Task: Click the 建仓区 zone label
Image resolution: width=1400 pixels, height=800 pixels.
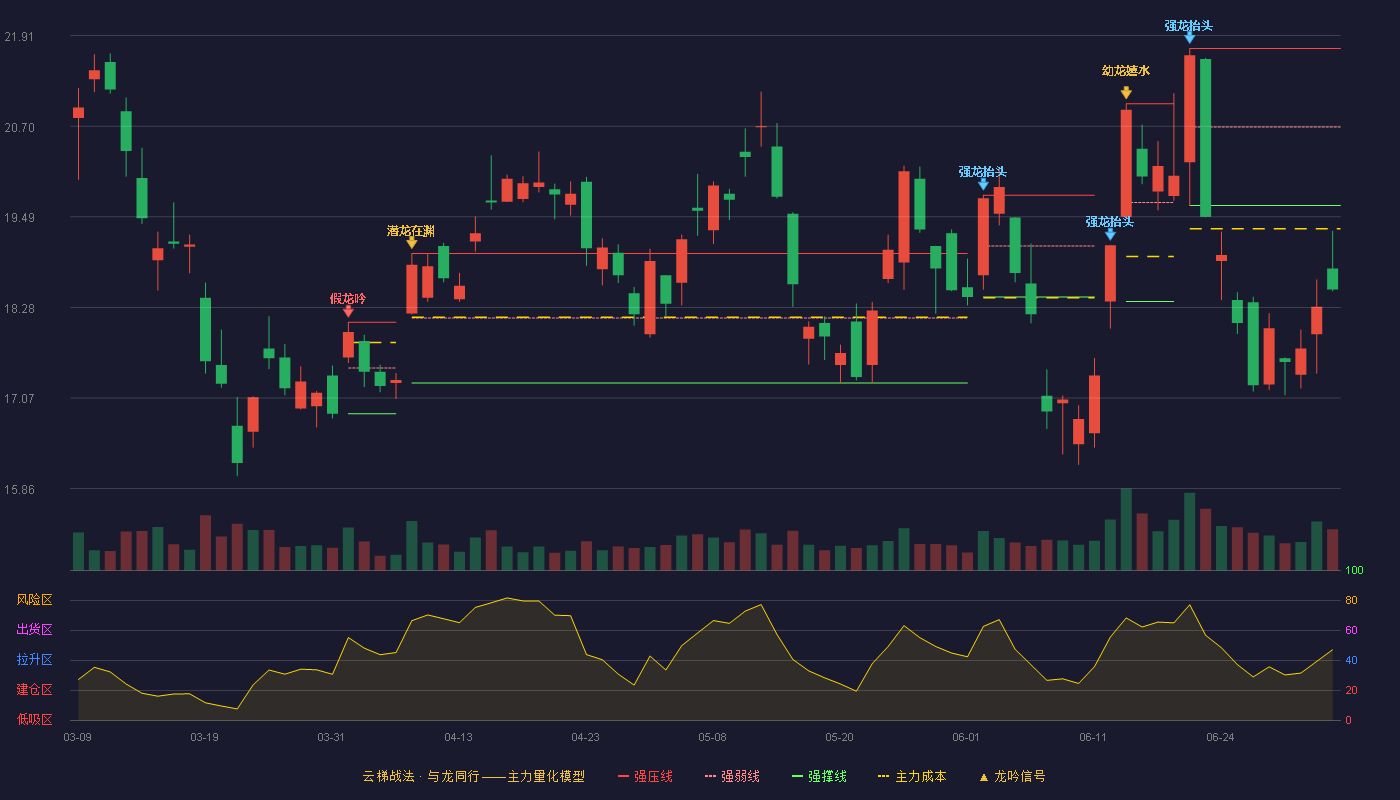Action: (34, 690)
